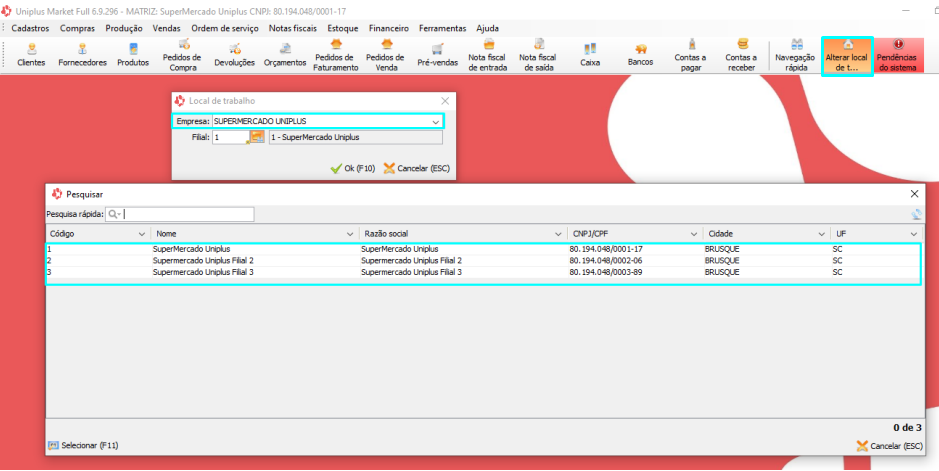This screenshot has width=939, height=471.
Task: Click Alterar local de trabalho icon
Action: click(847, 56)
